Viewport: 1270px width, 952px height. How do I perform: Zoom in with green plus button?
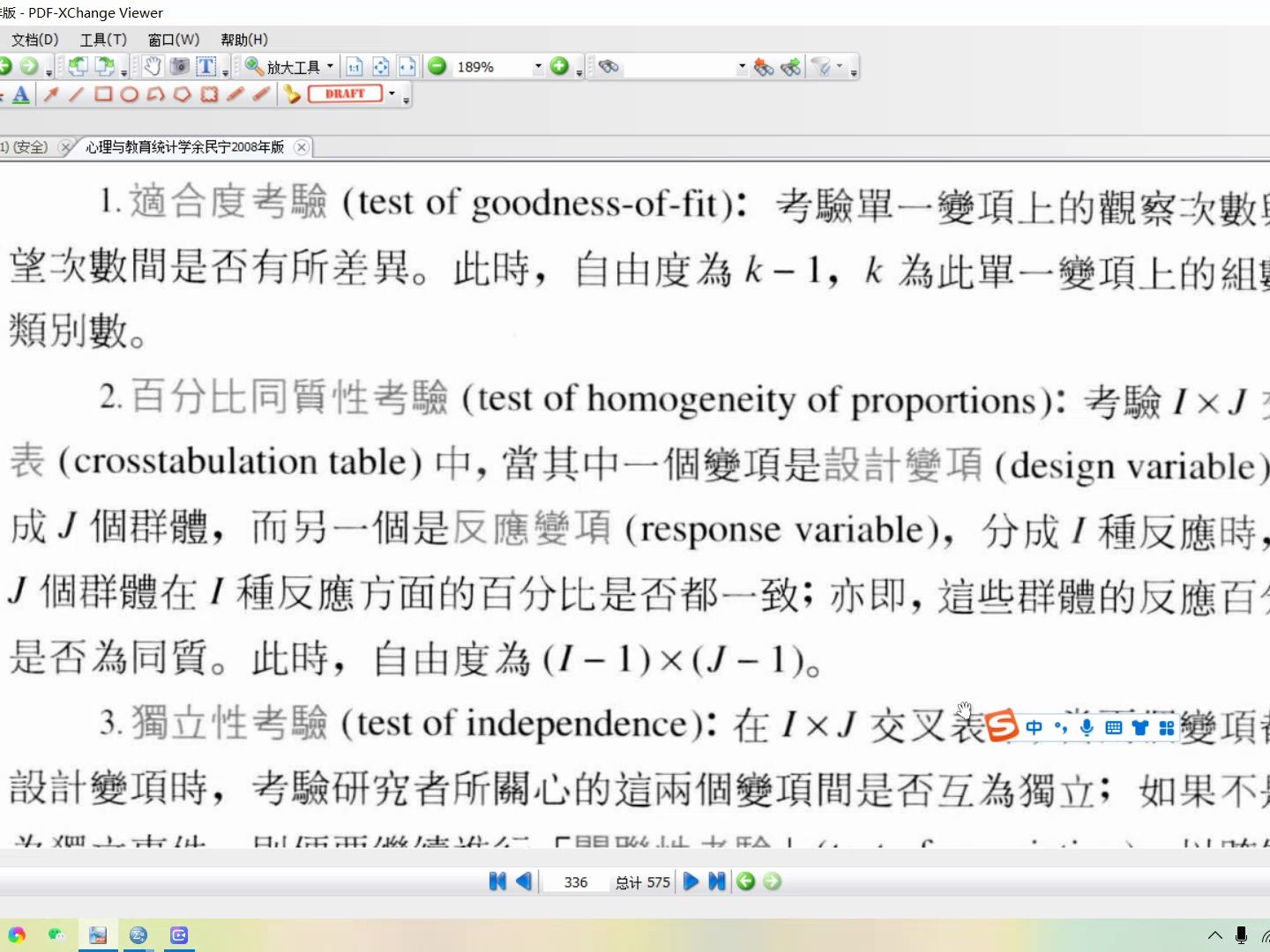[559, 66]
